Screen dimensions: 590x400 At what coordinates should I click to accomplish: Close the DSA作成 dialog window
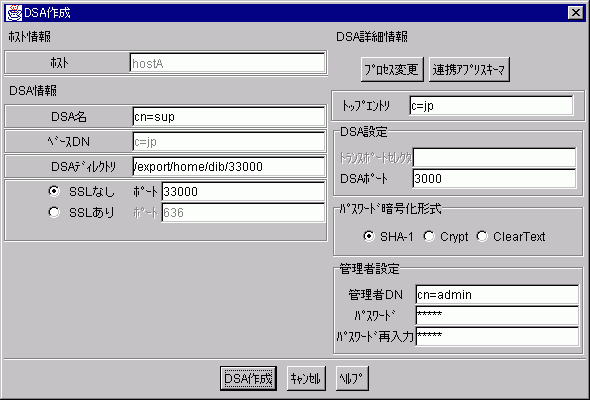pyautogui.click(x=575, y=13)
